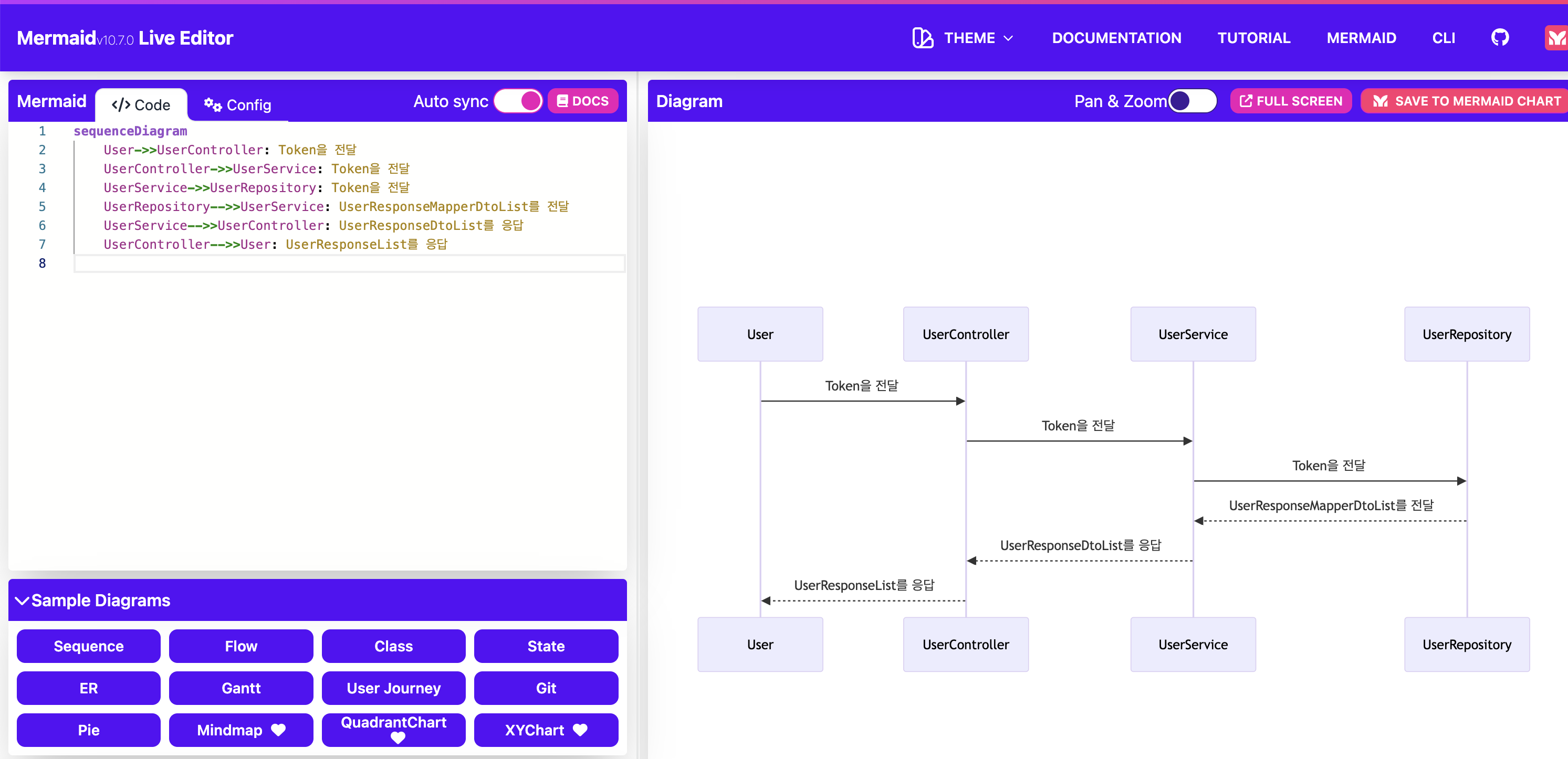
Task: Open the DOCUMENTATION menu link
Action: (x=1116, y=38)
